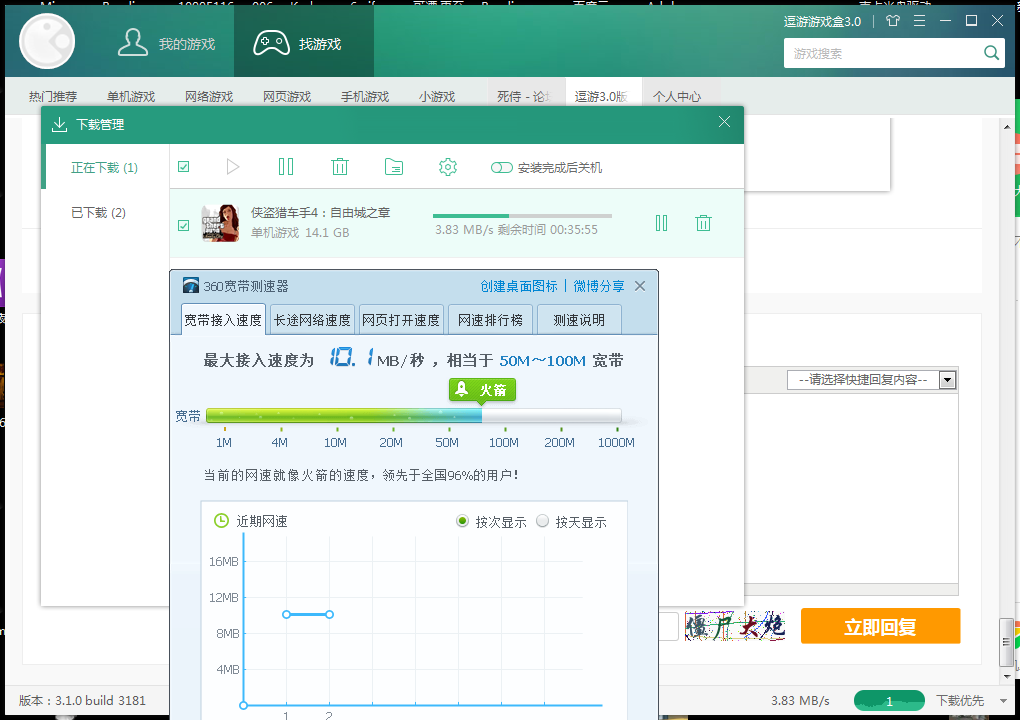
Task: Pause the 侠盗猎车手4 download
Action: tap(662, 223)
